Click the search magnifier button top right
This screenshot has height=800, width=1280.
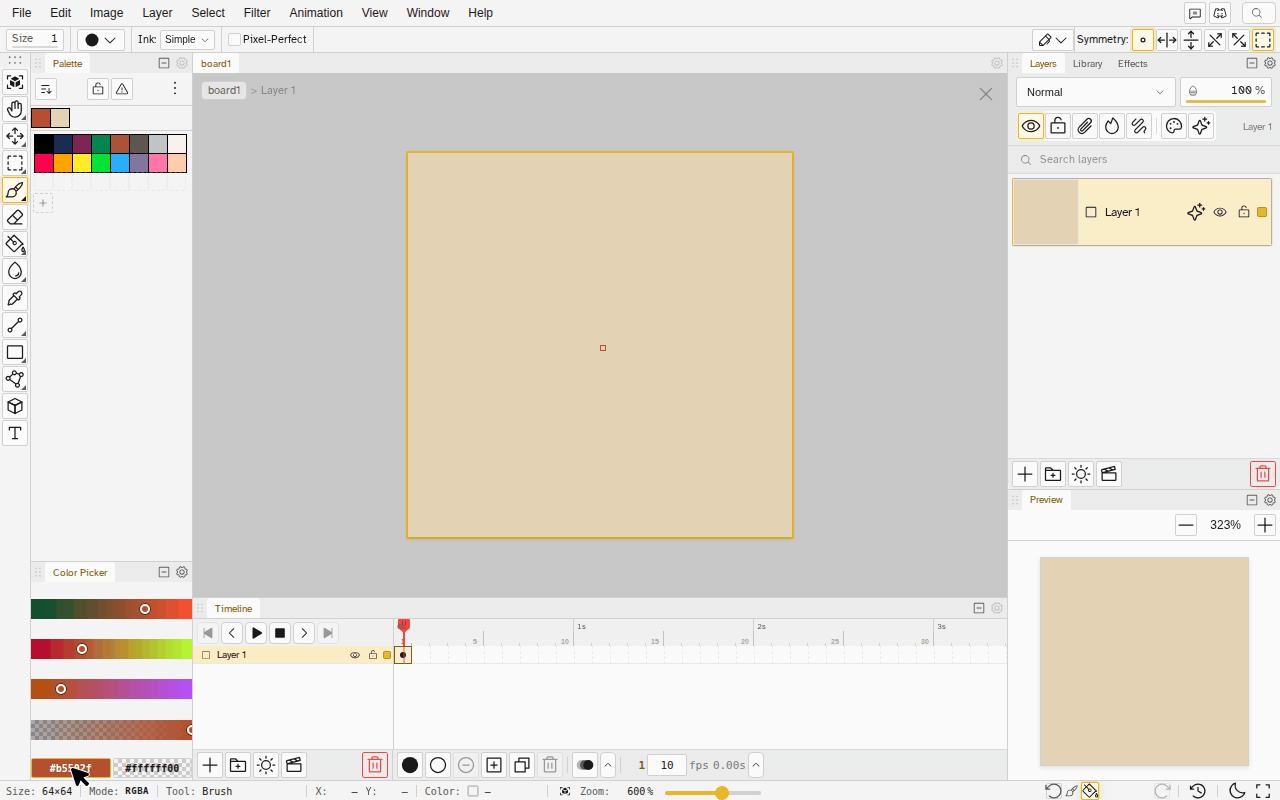[1257, 13]
